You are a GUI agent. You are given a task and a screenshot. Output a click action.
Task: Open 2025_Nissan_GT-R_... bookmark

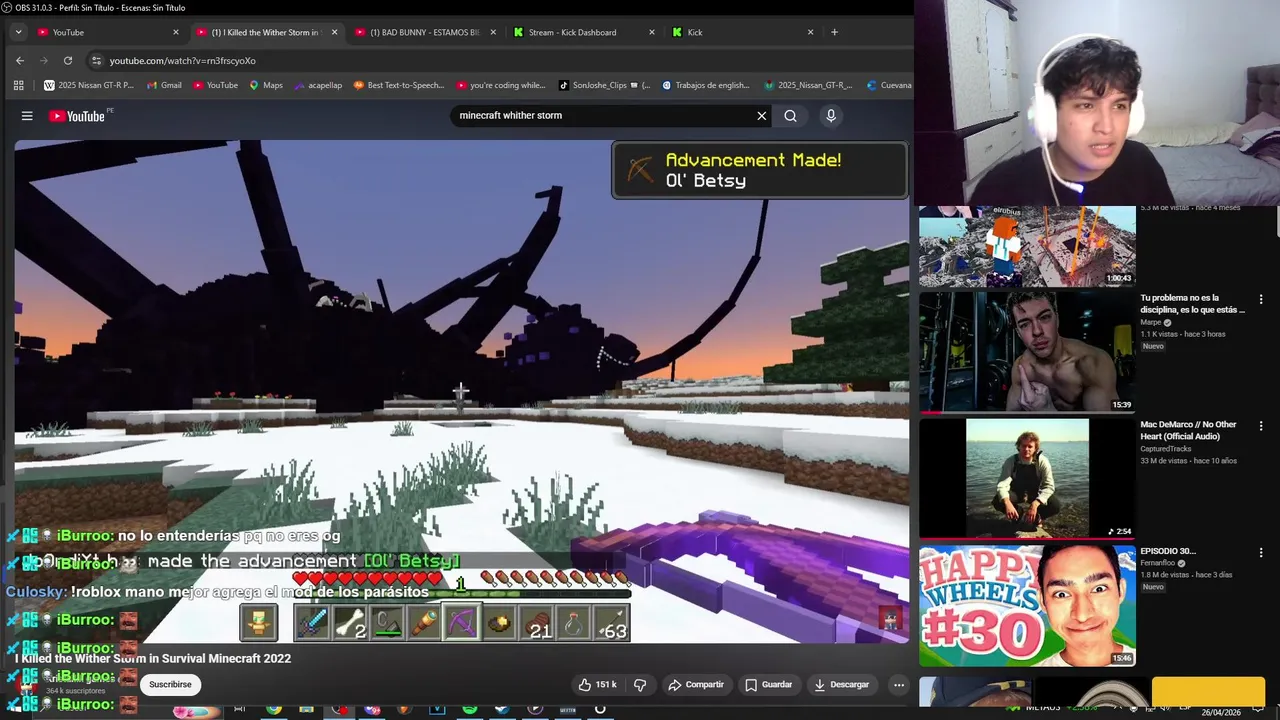click(808, 85)
